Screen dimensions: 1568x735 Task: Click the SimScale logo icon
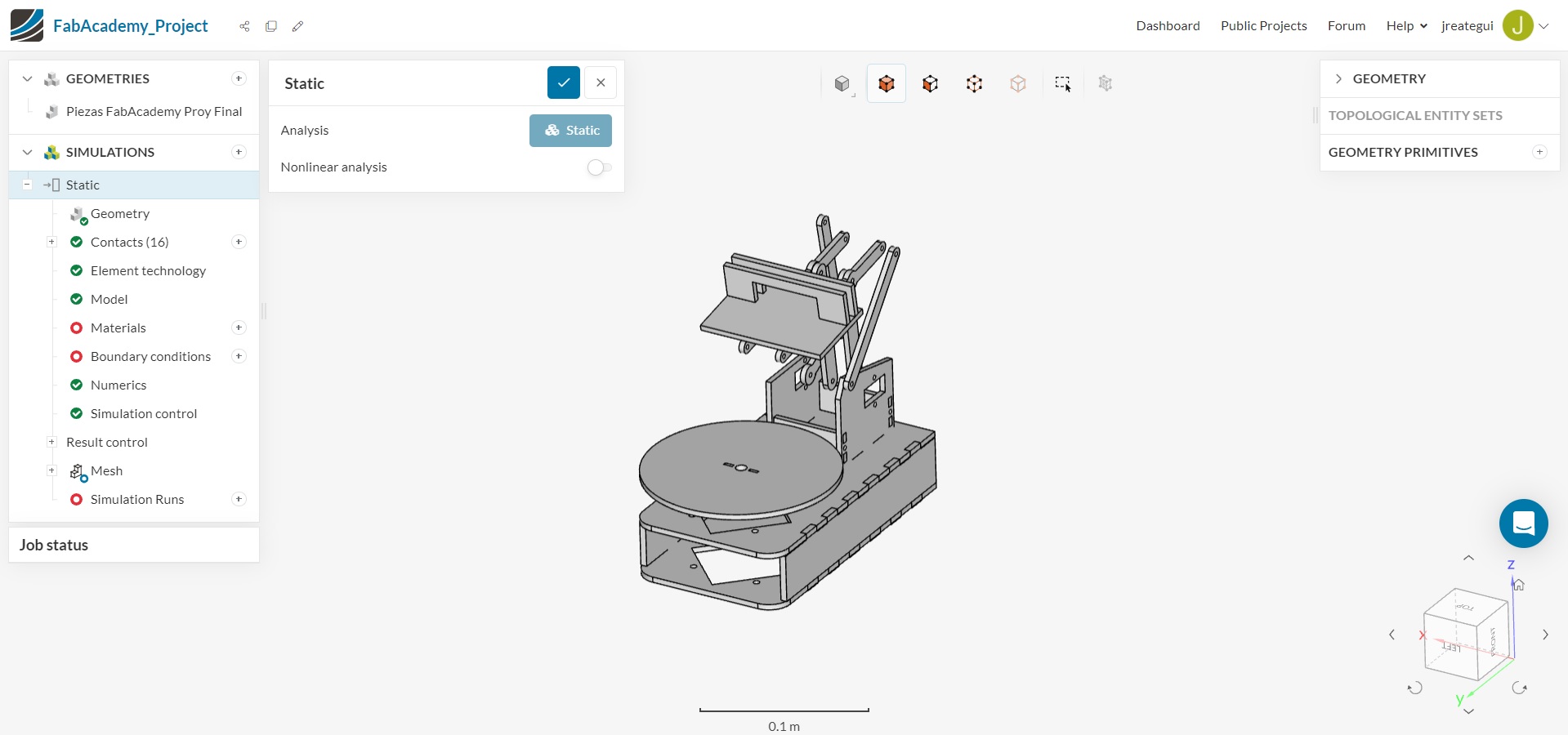(x=27, y=25)
